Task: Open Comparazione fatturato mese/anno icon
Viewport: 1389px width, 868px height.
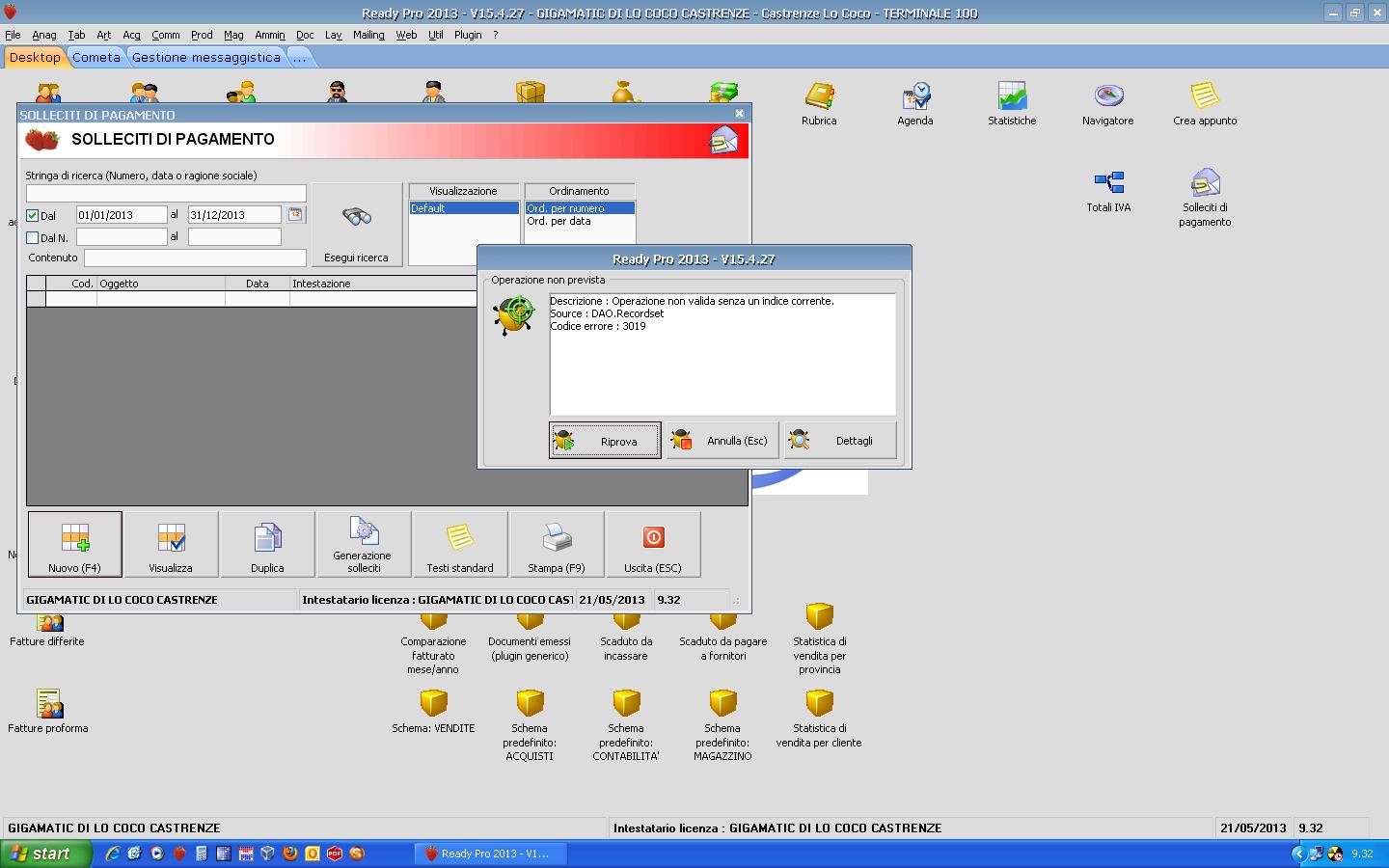Action: point(433,644)
